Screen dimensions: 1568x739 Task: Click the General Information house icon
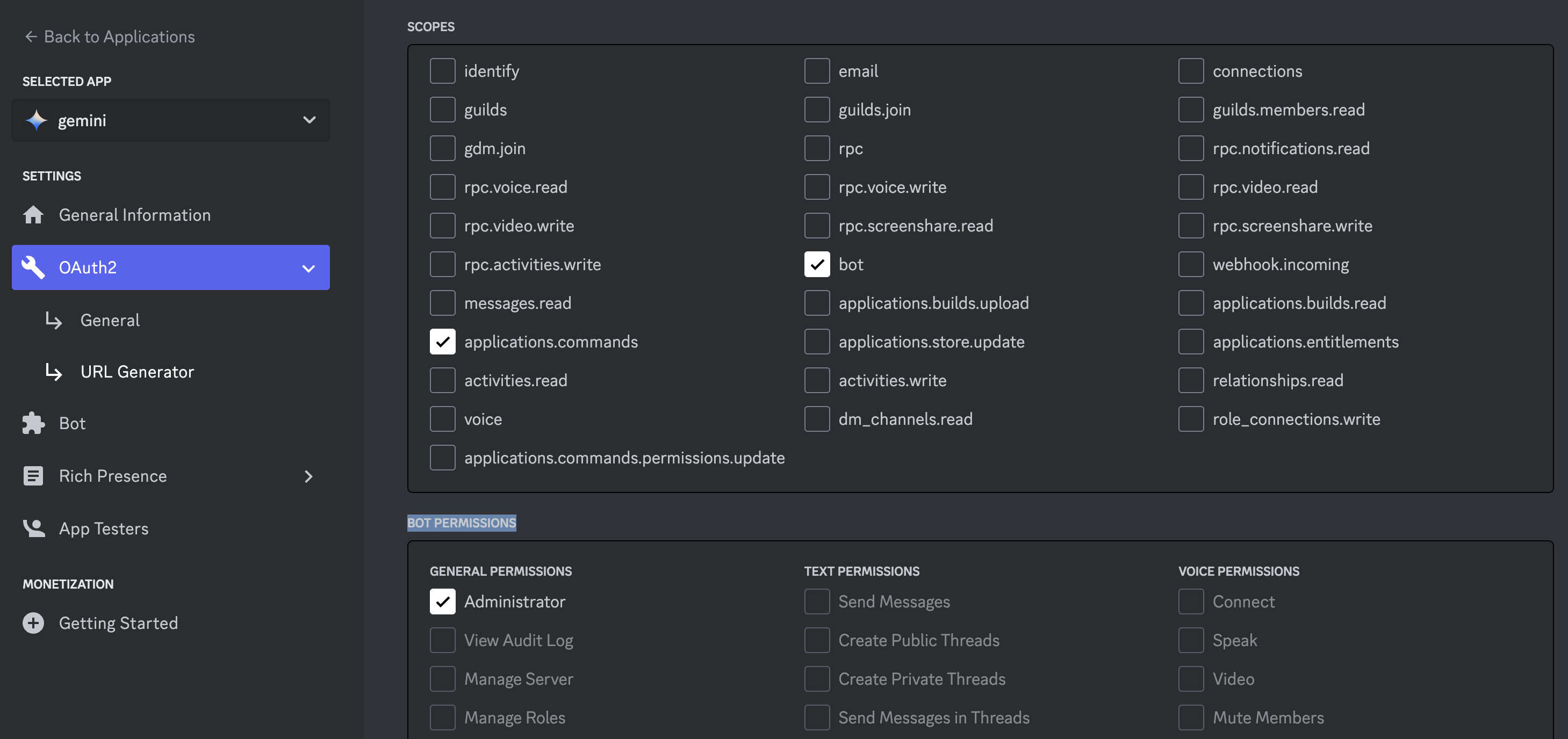33,215
